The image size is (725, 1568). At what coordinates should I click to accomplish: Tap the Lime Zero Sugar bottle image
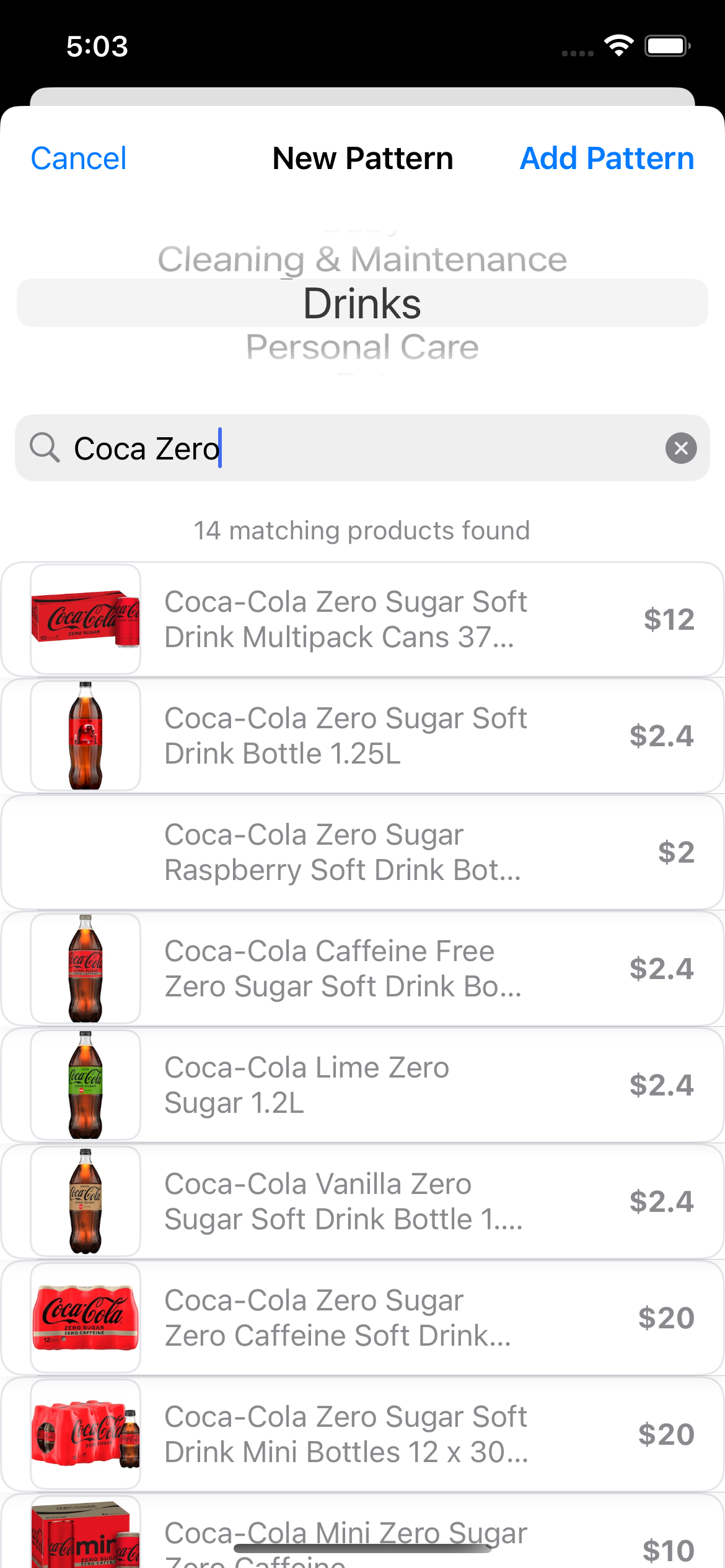tap(86, 1085)
